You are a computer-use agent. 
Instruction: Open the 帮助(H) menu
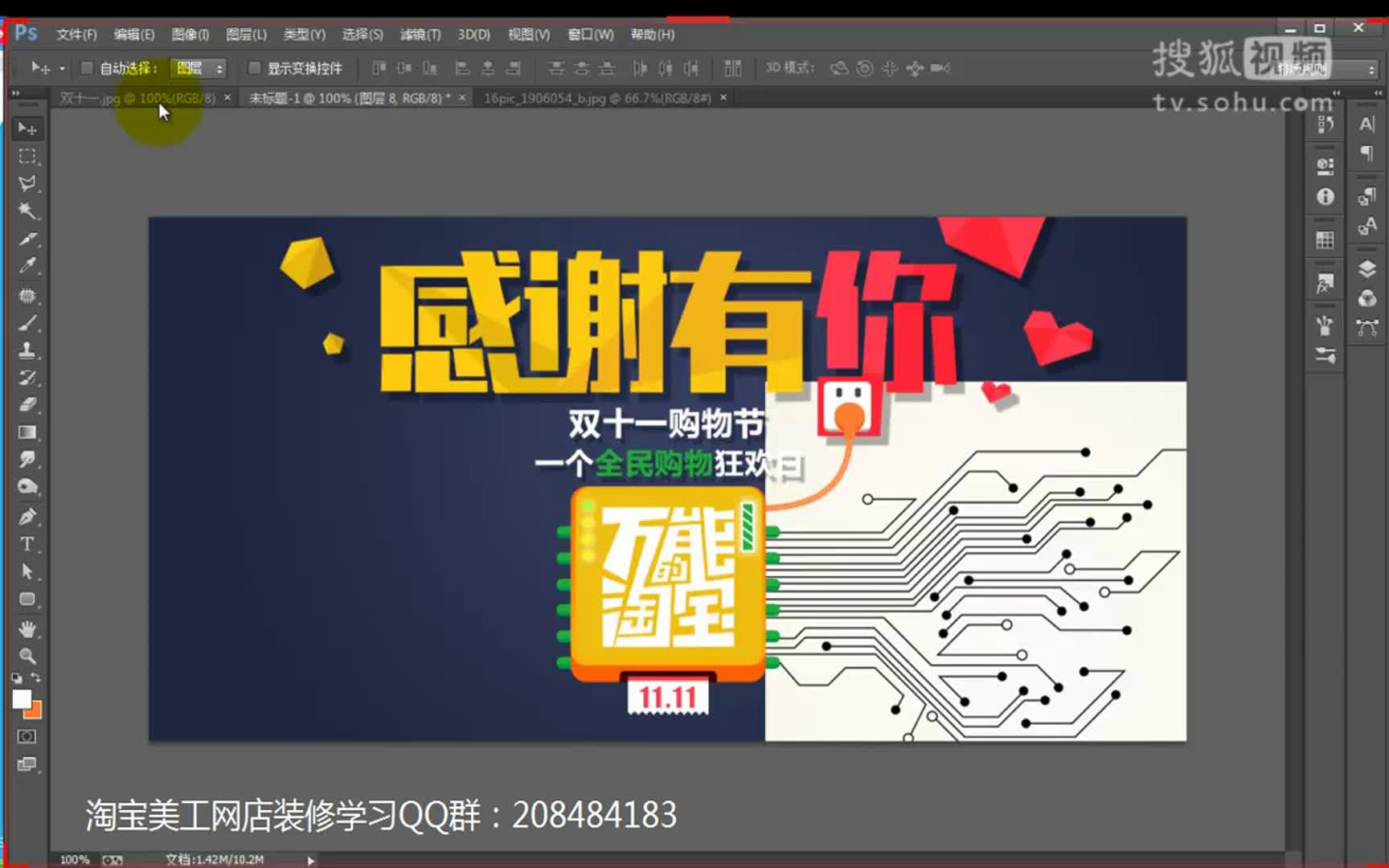click(x=653, y=35)
